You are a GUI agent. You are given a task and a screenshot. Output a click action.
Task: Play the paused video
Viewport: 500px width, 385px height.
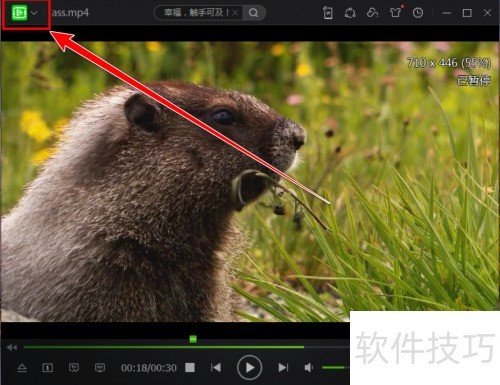coord(249,368)
